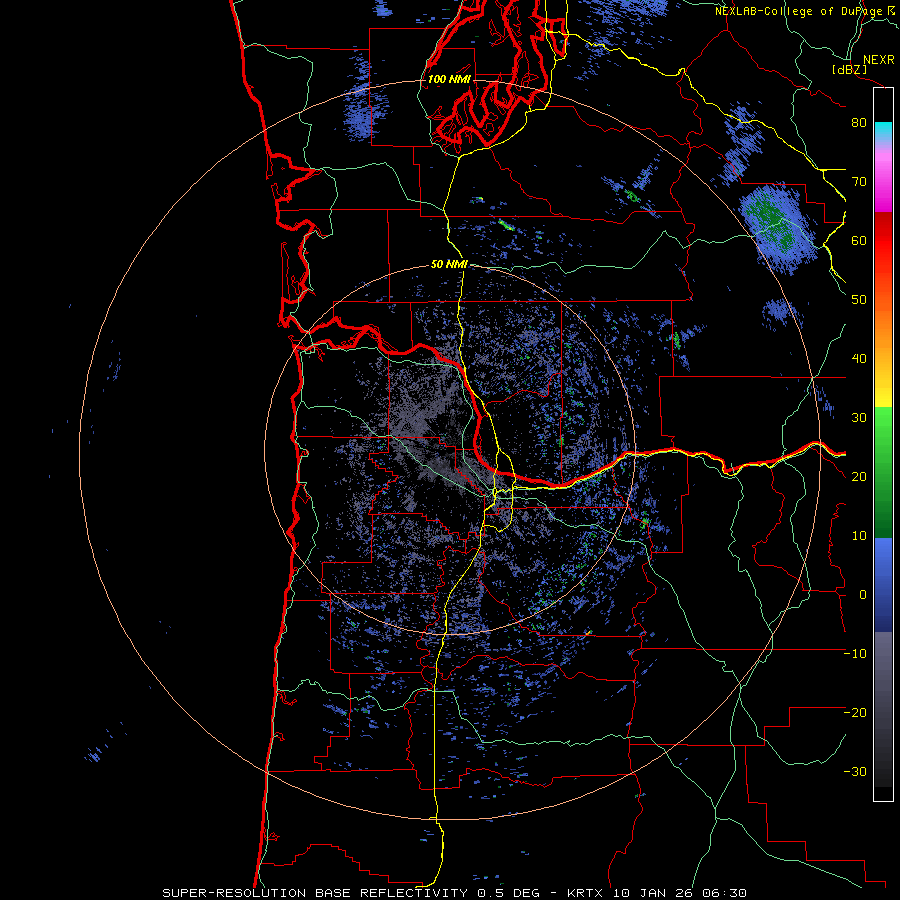Image resolution: width=900 pixels, height=900 pixels.
Task: Click the 10 JAN 26 date in caption
Action: coord(654,893)
